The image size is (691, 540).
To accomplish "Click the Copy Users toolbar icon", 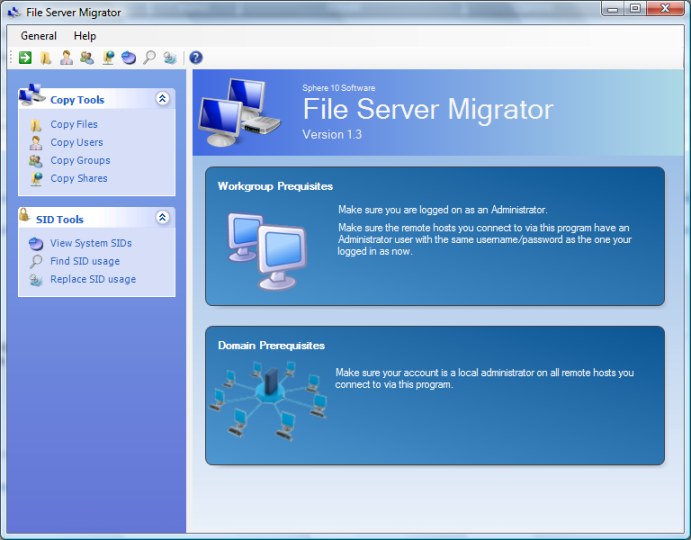I will 66,58.
